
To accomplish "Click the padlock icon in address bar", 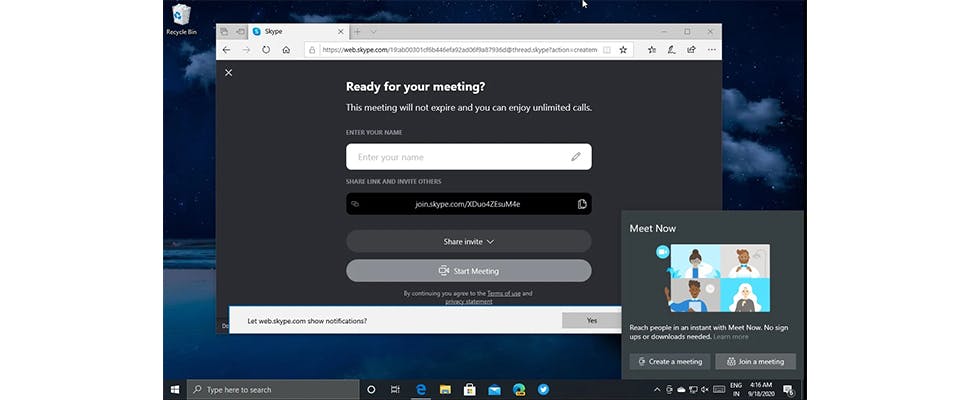I will (312, 50).
